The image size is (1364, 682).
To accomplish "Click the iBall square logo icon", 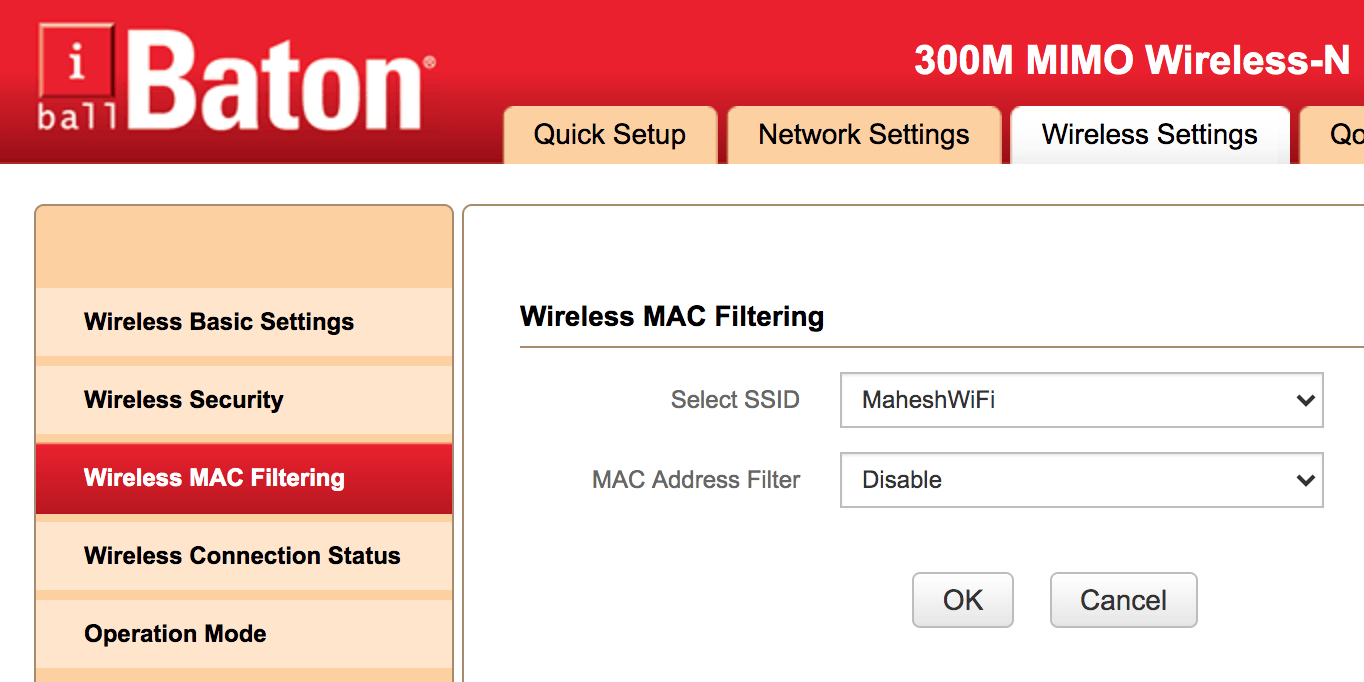I will pyautogui.click(x=77, y=77).
